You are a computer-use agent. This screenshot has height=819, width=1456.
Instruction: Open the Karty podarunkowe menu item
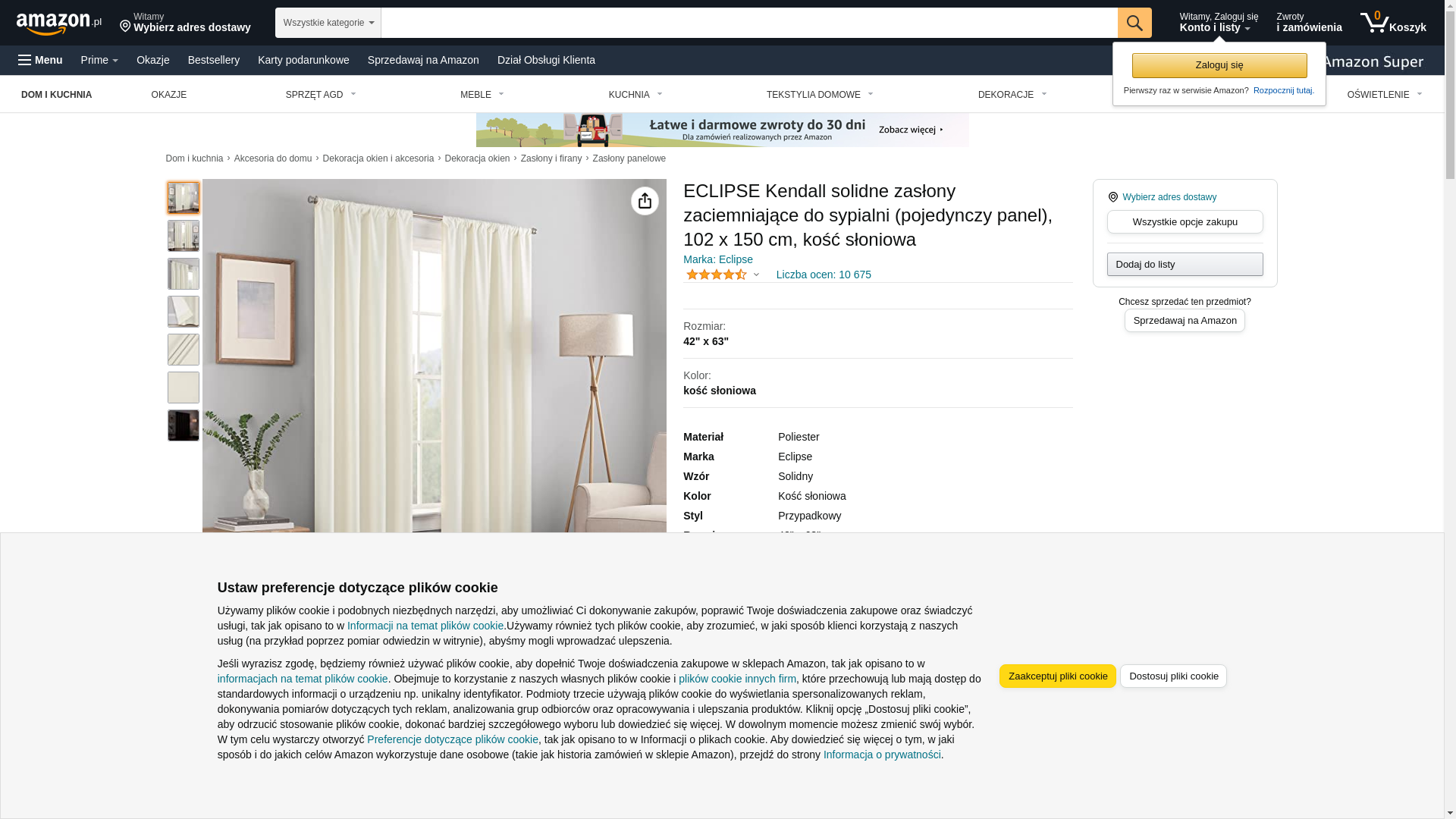click(x=303, y=60)
